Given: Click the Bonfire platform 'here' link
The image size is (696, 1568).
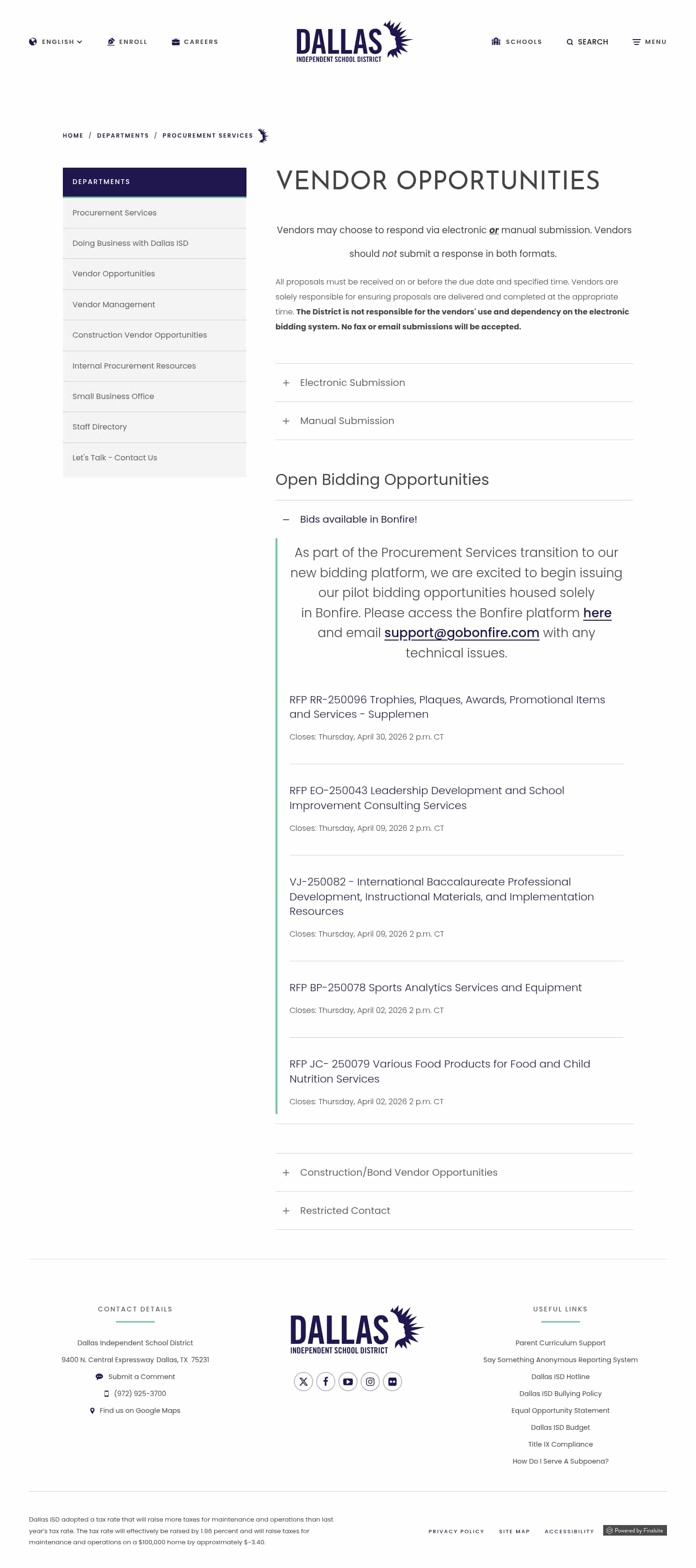Looking at the screenshot, I should coord(597,613).
